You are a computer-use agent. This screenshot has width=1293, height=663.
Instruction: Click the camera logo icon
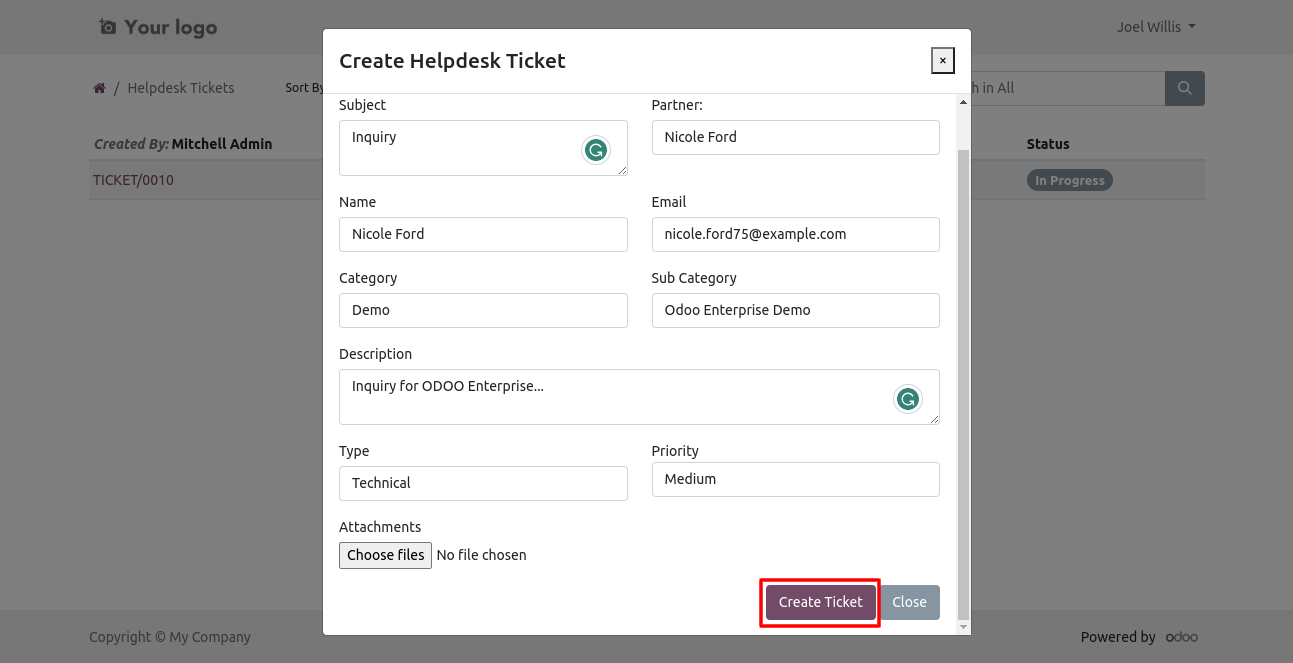(107, 27)
